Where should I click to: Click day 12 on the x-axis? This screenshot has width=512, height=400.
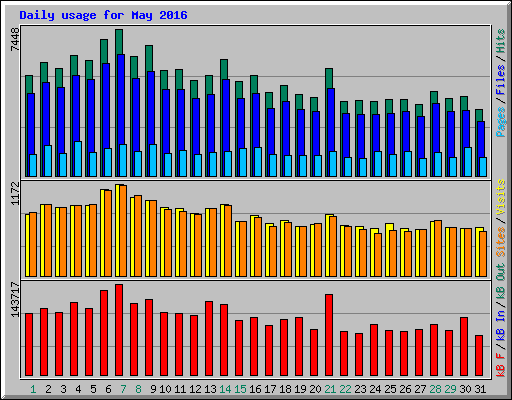[x=195, y=389]
